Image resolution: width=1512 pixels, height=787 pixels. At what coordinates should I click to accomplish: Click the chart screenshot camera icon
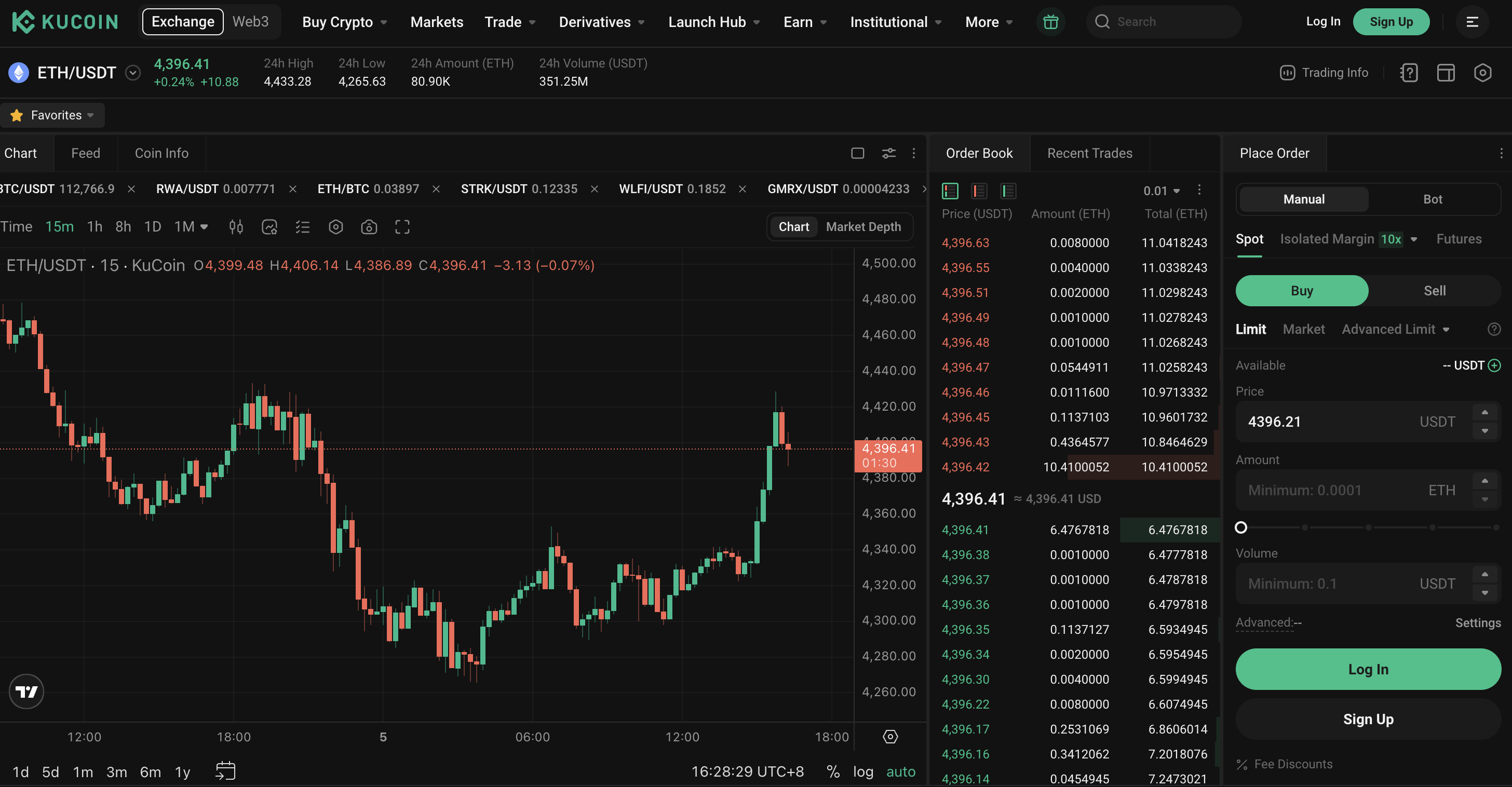click(x=369, y=226)
